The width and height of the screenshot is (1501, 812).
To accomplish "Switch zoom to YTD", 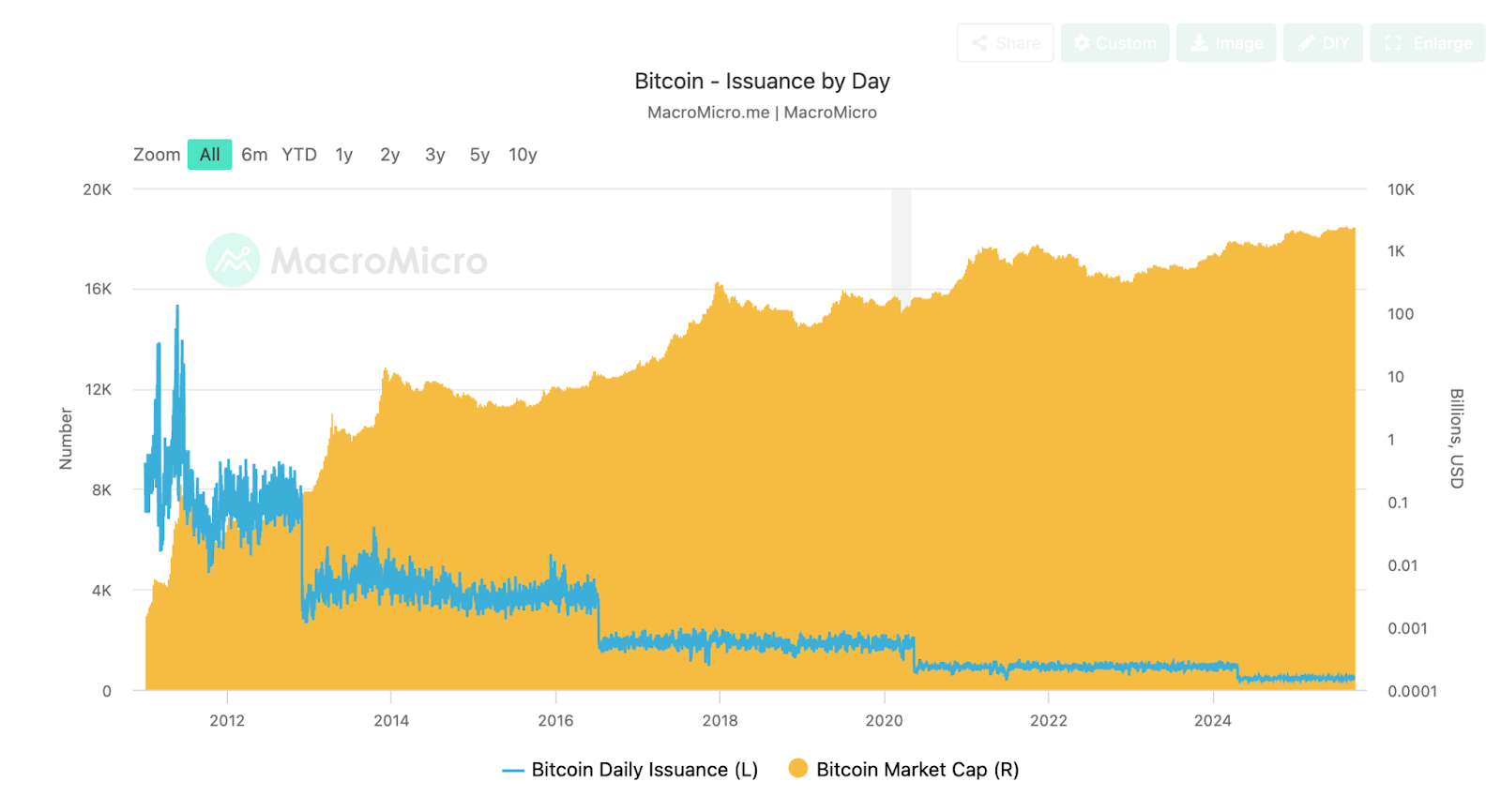I will [299, 155].
